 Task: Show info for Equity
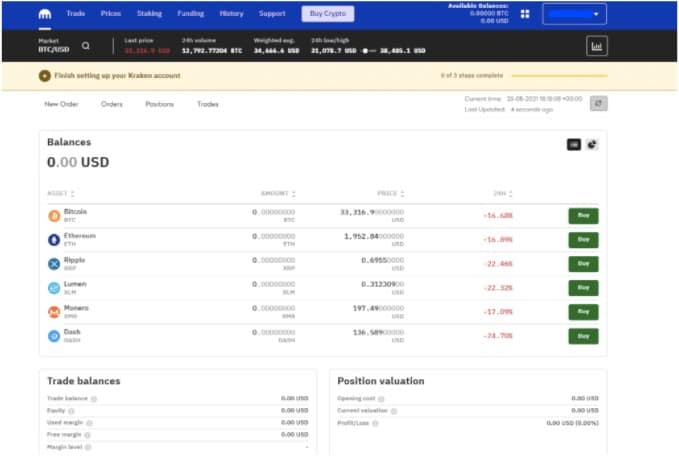pyautogui.click(x=71, y=411)
